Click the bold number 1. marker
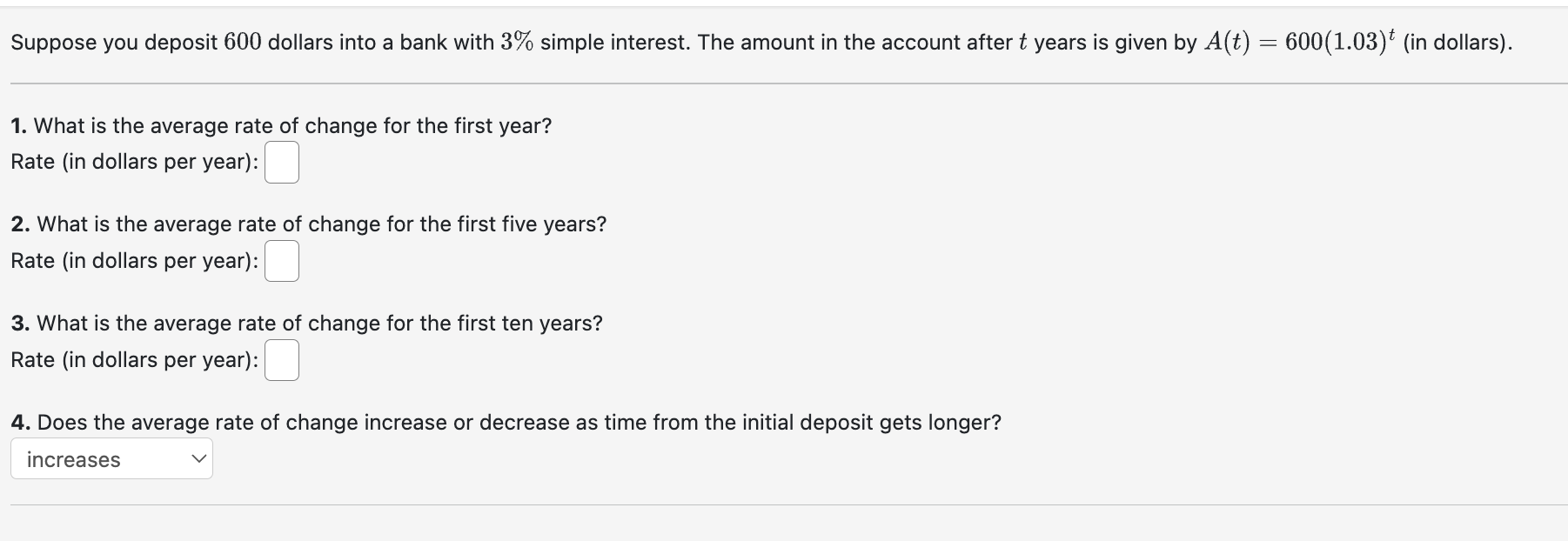1568x541 pixels. click(19, 126)
